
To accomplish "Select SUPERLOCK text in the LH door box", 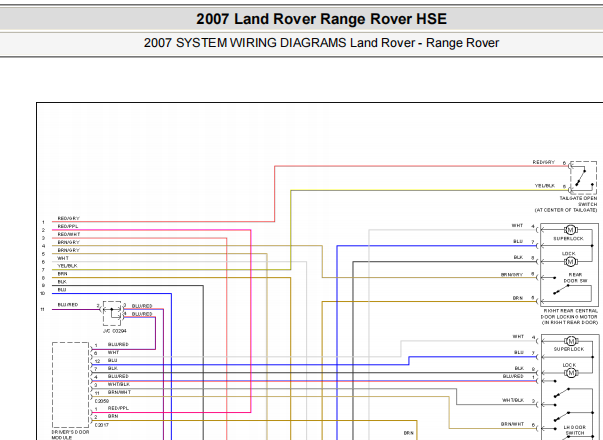I will [x=569, y=349].
